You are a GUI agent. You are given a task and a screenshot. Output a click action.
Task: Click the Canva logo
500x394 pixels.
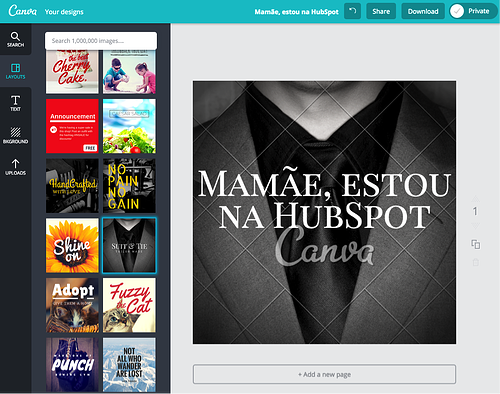tap(22, 11)
